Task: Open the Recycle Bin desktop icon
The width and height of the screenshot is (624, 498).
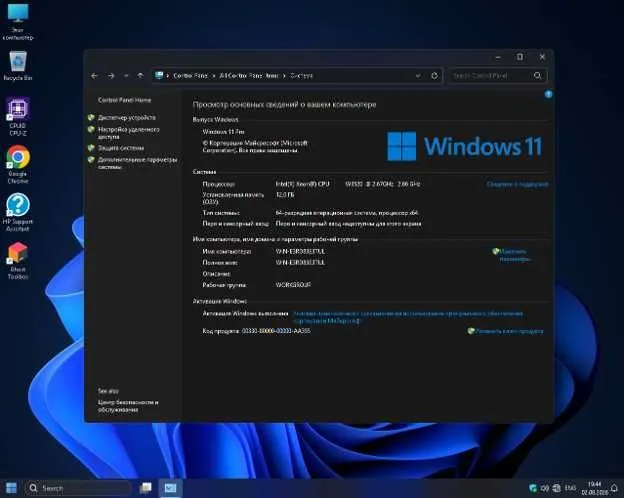Action: 18,66
